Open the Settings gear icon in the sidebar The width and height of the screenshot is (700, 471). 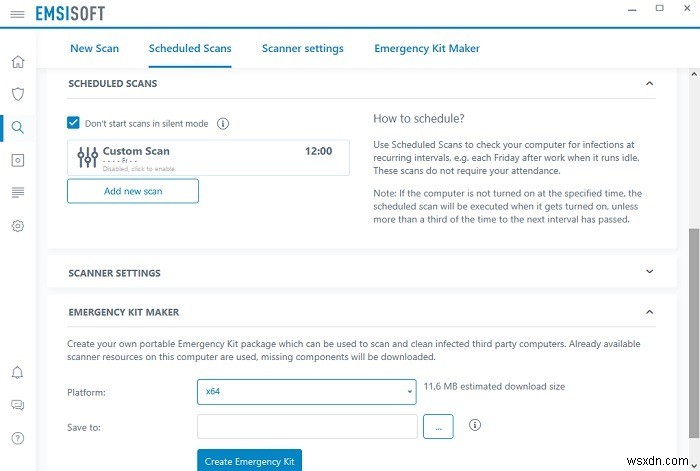pyautogui.click(x=17, y=226)
